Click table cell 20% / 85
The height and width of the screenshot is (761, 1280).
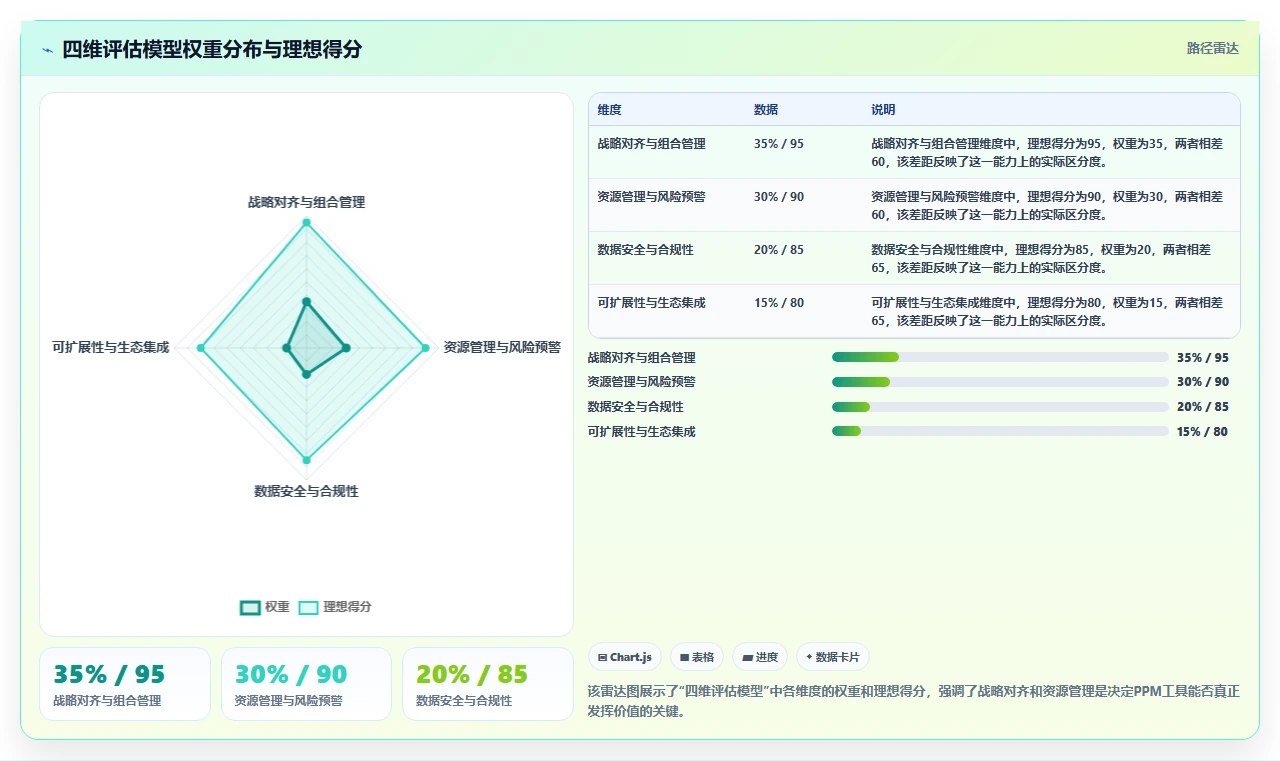coord(779,250)
